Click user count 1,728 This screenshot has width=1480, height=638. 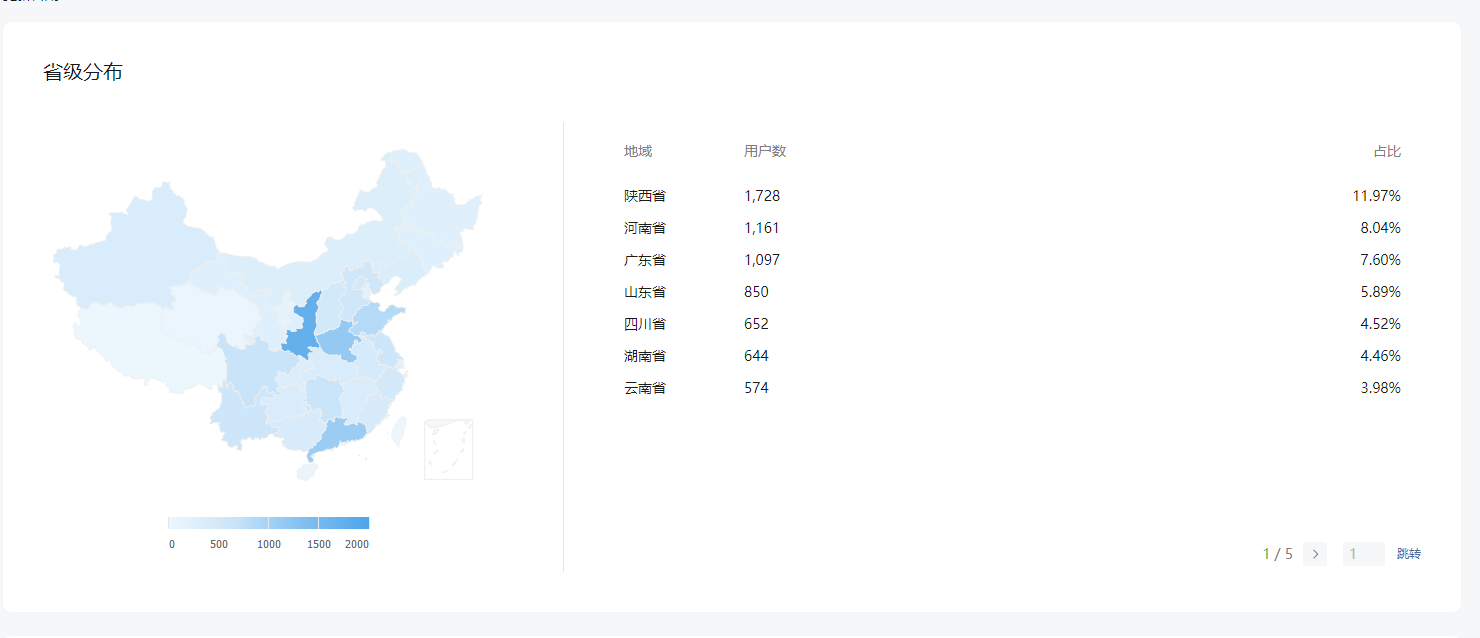pos(762,196)
